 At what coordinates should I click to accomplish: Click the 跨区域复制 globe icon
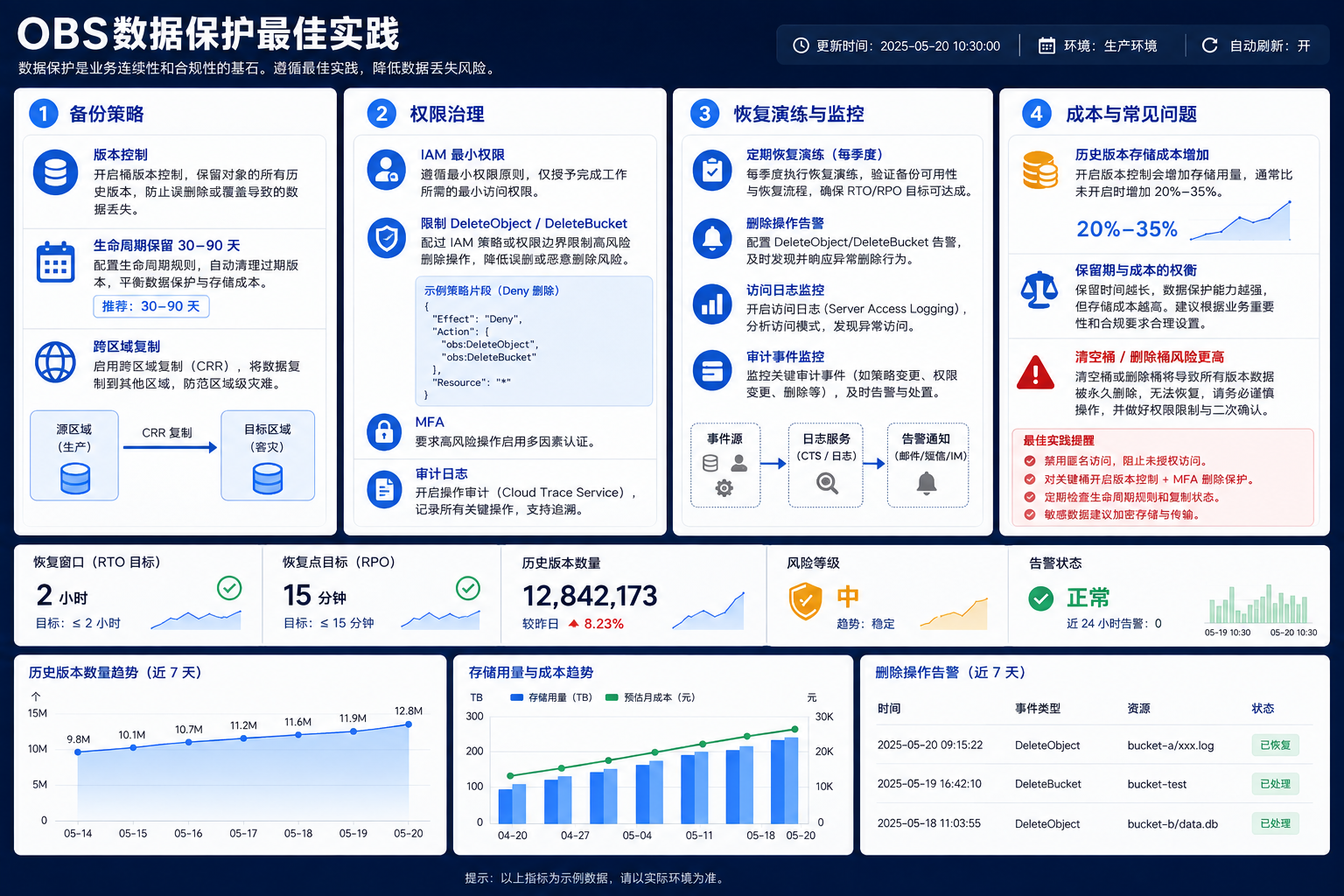point(55,361)
